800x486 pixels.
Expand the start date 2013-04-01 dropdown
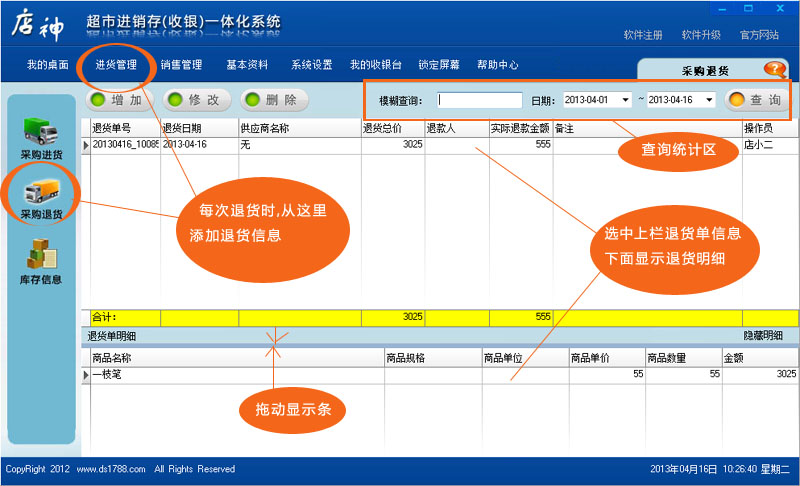point(626,100)
